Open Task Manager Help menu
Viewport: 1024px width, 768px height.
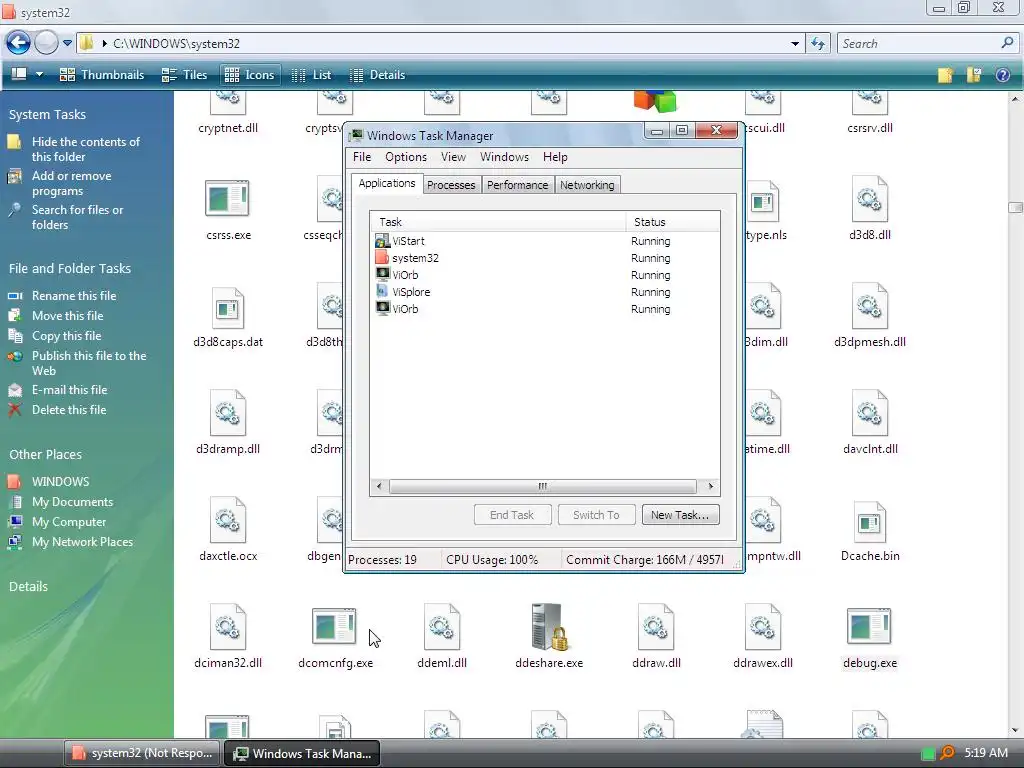click(x=555, y=157)
